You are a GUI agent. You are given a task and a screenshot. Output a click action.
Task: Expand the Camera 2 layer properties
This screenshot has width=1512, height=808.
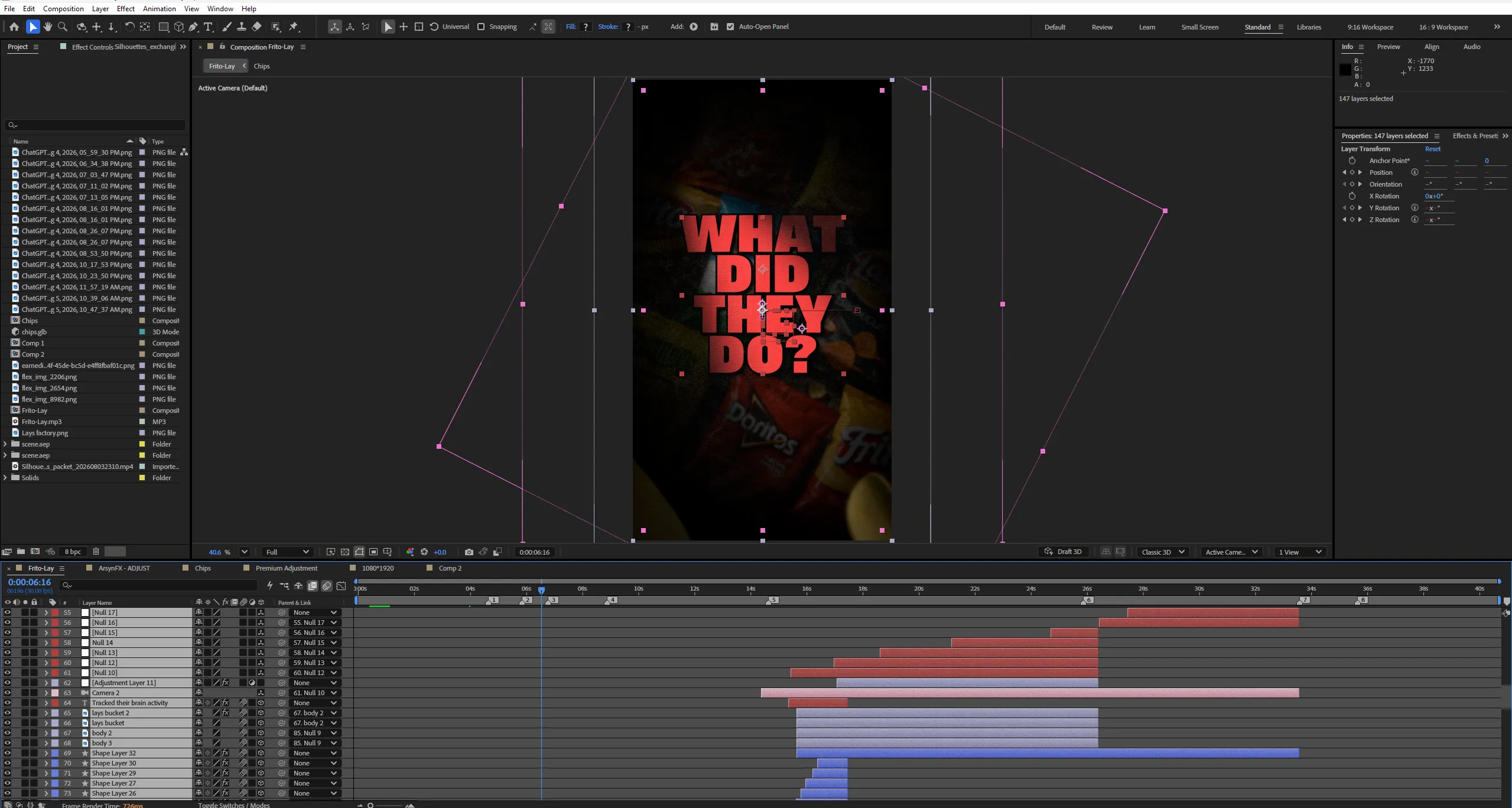coord(46,693)
